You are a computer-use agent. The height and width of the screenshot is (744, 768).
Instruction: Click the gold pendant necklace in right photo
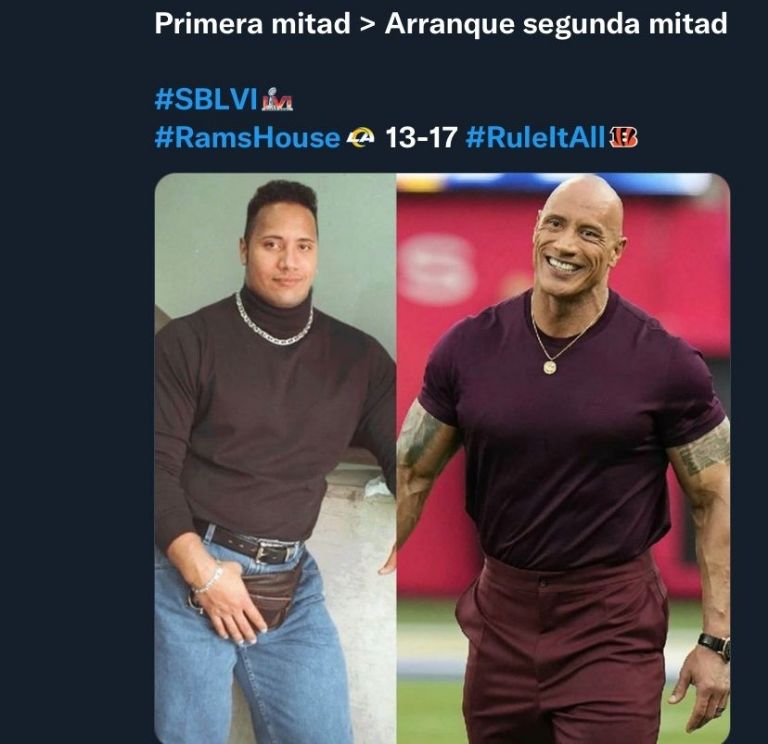click(550, 366)
